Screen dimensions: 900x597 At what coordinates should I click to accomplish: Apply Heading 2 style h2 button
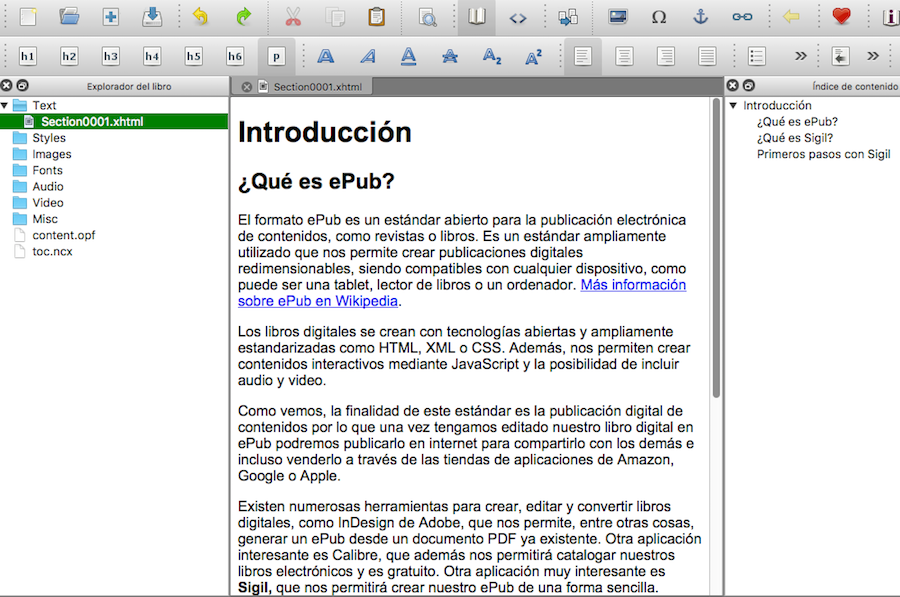(x=69, y=56)
